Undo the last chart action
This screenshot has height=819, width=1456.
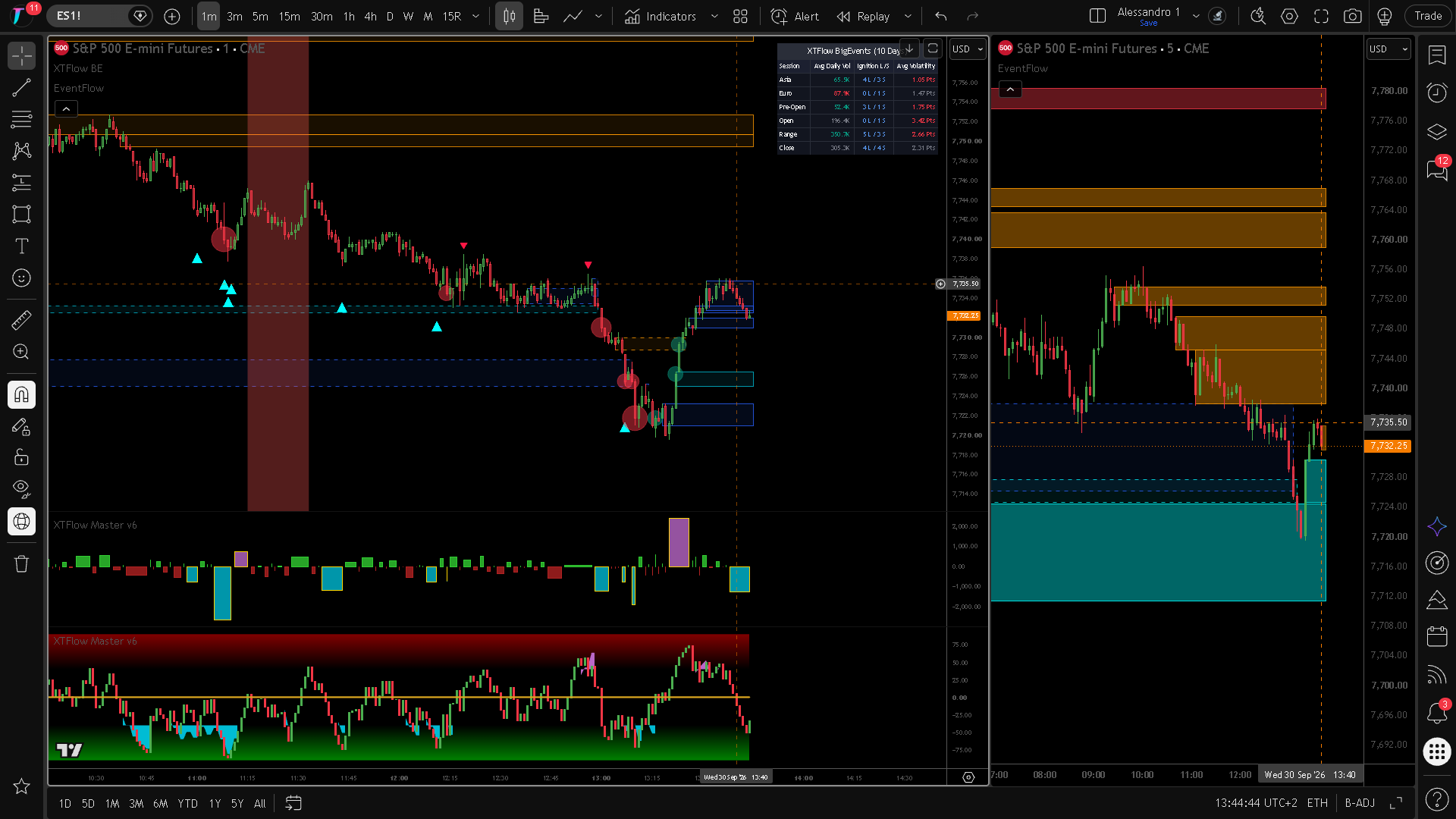click(x=941, y=16)
